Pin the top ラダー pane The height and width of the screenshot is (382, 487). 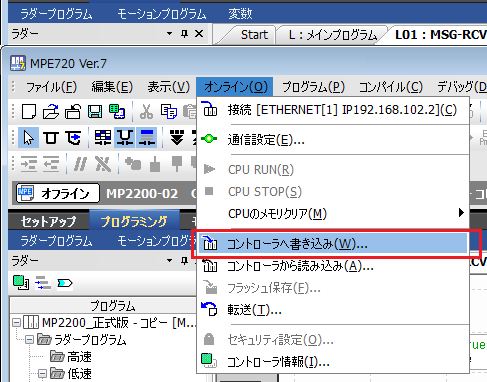[x=184, y=33]
